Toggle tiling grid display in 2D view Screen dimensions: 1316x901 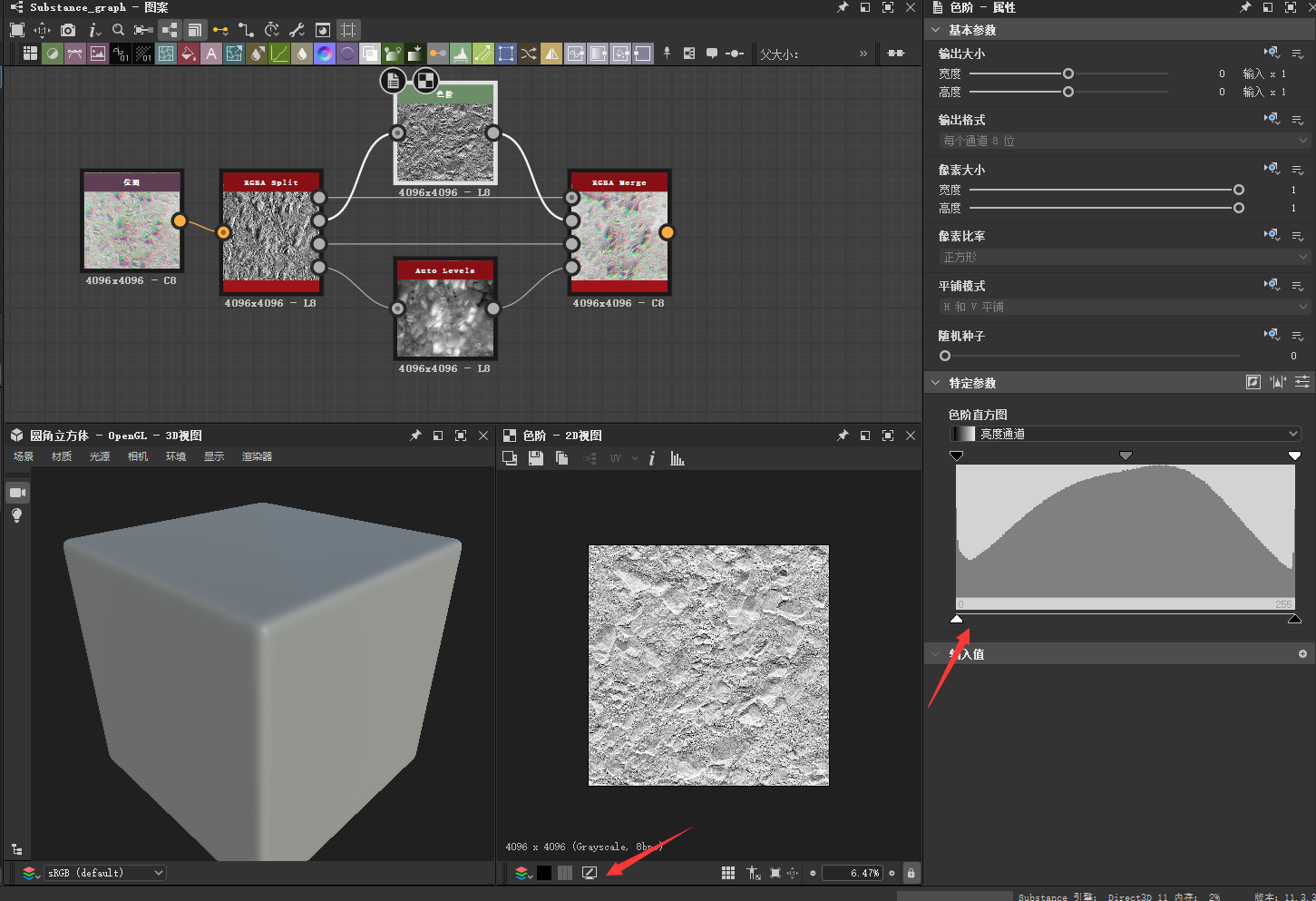click(728, 873)
